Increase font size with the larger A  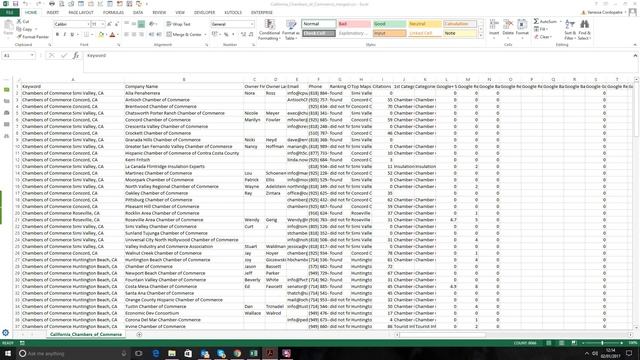click(109, 24)
